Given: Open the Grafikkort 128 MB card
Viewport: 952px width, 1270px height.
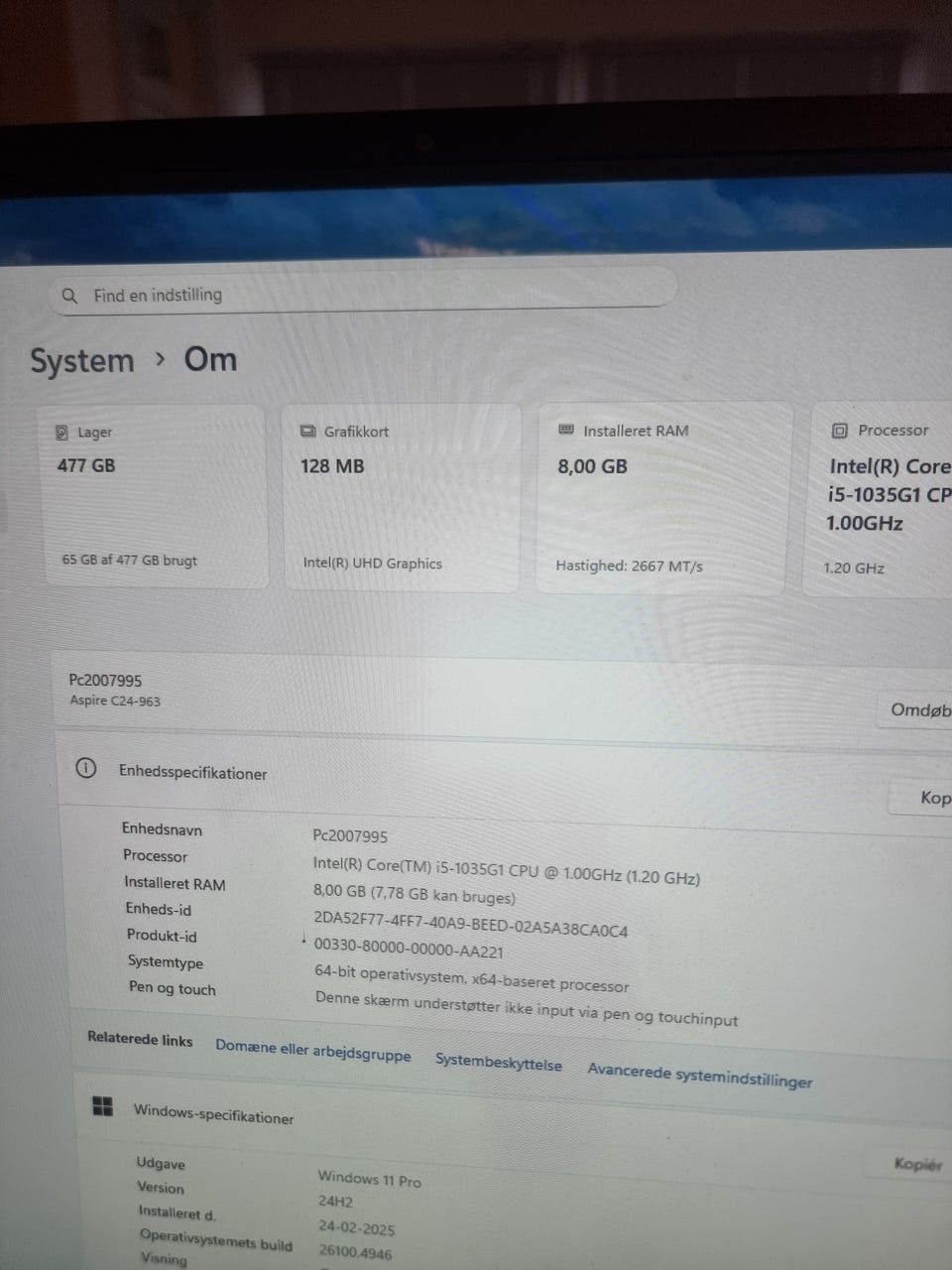Looking at the screenshot, I should click(x=402, y=498).
